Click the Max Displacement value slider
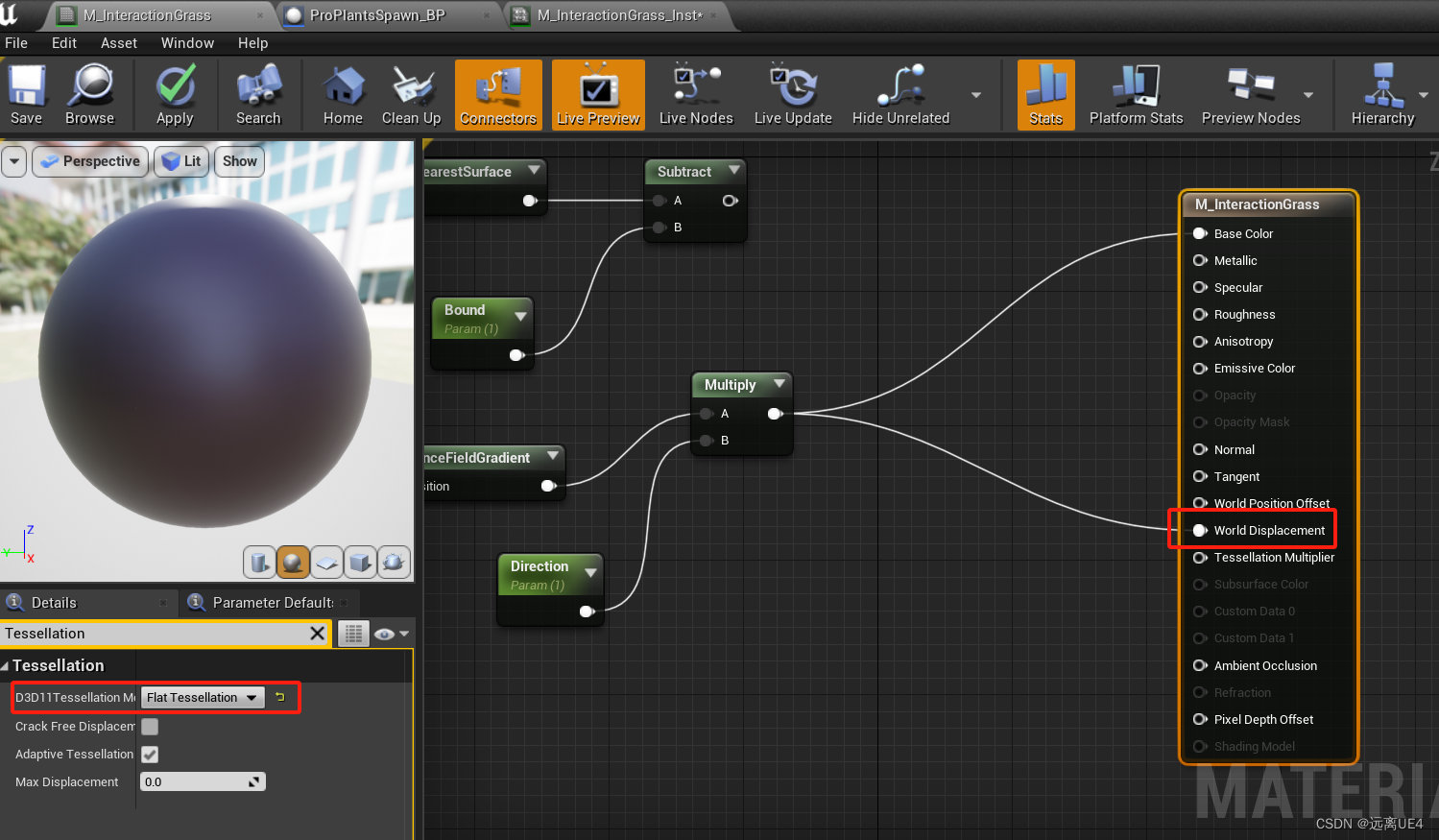1439x840 pixels. 203,780
